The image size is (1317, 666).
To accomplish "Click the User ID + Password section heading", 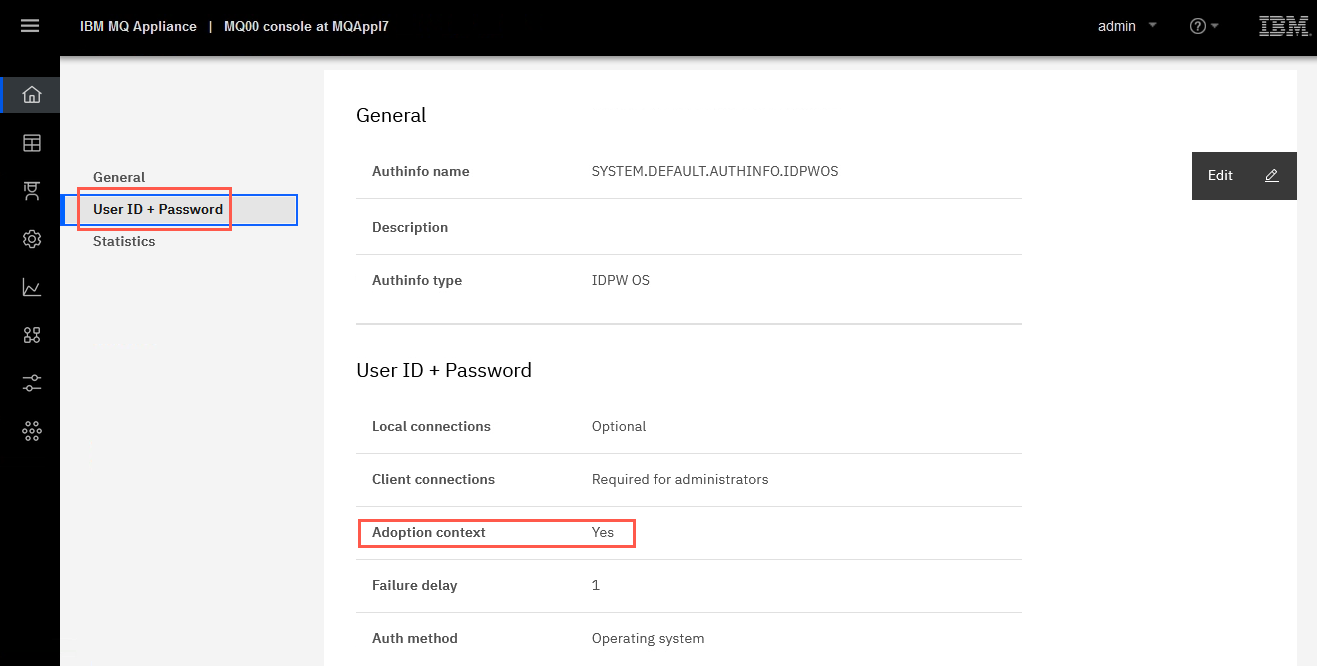I will coord(444,370).
